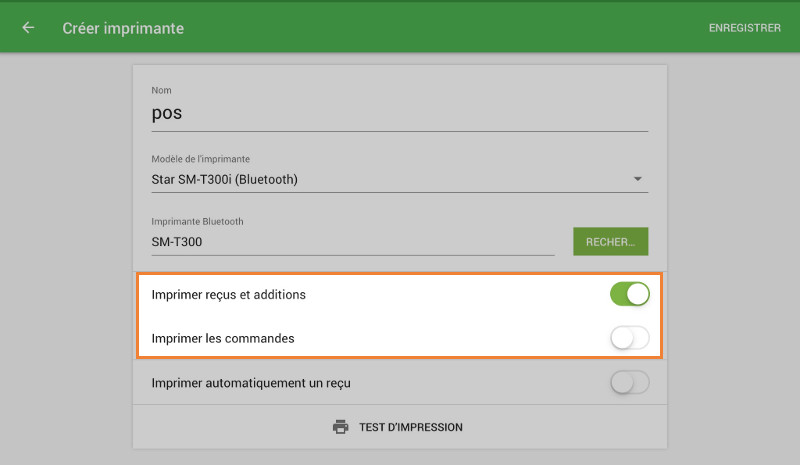
Task: Click the small 'Nom' field caption
Action: (x=161, y=91)
